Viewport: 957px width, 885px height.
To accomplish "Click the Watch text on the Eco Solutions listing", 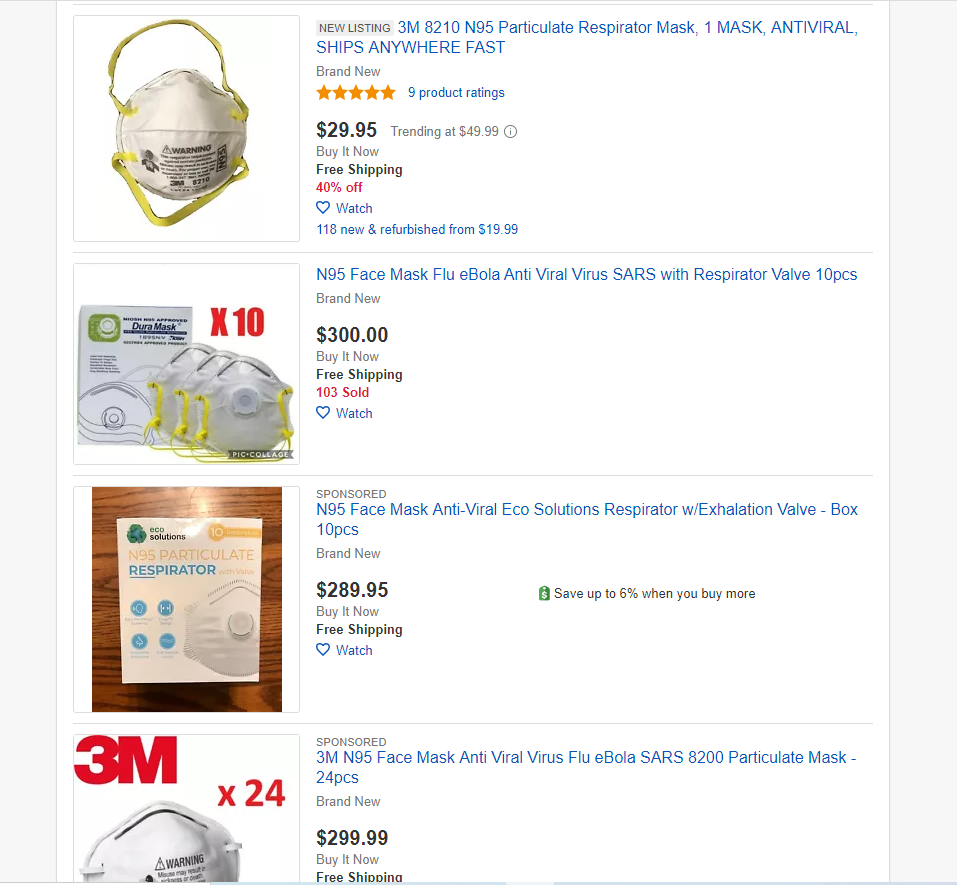I will [354, 650].
